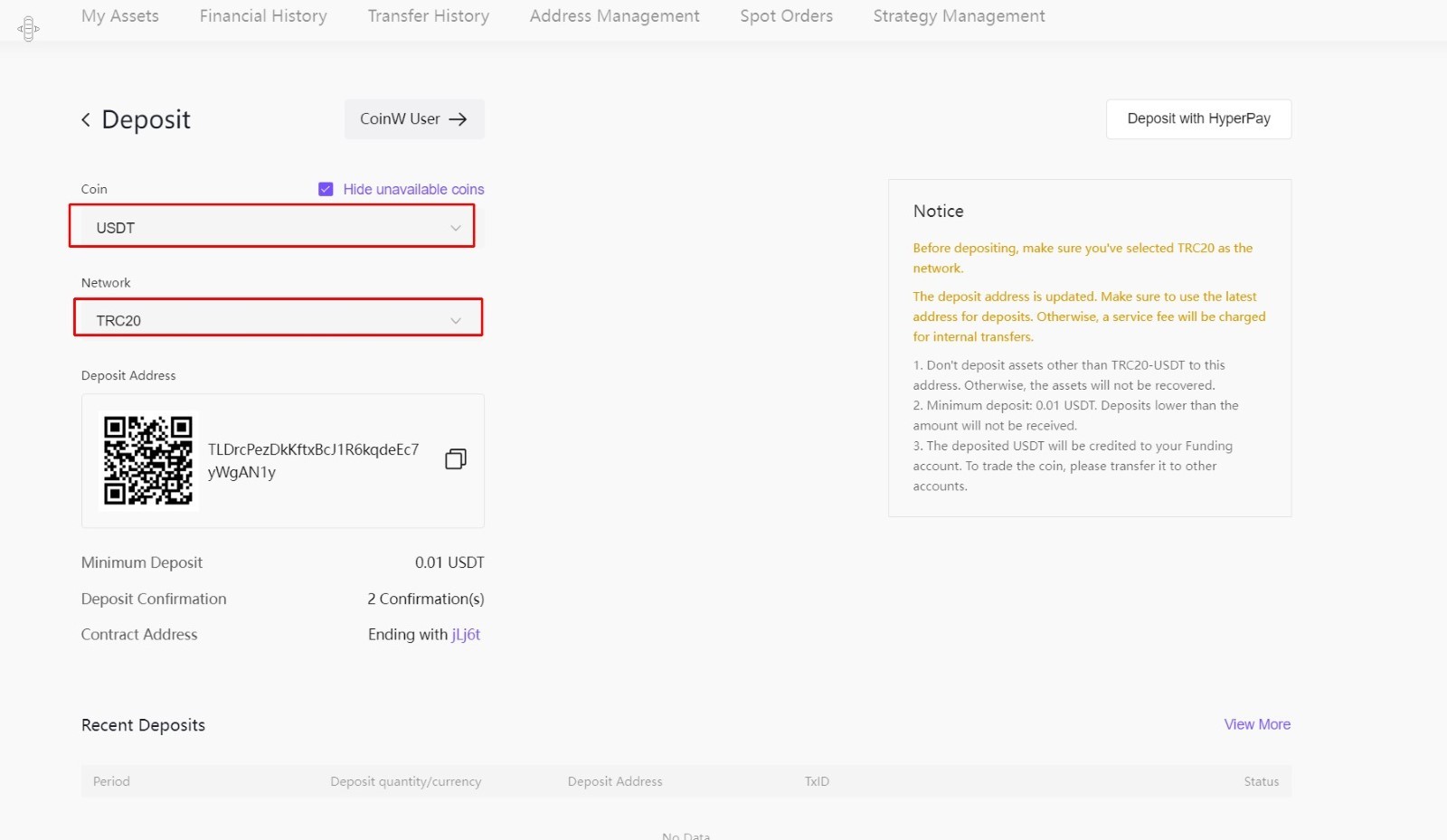Click the chevron in the Coin selector

[456, 228]
